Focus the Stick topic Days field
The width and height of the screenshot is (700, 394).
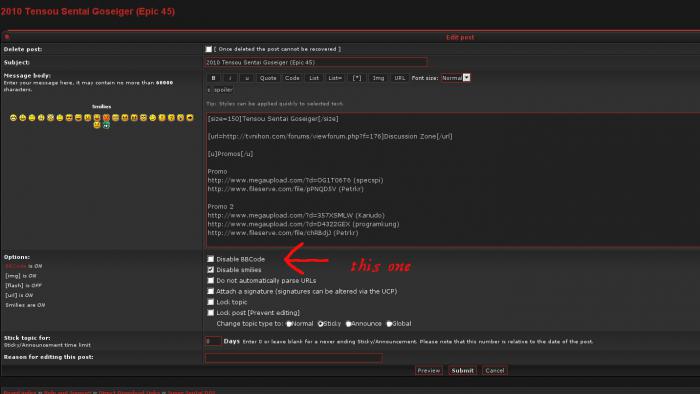213,341
